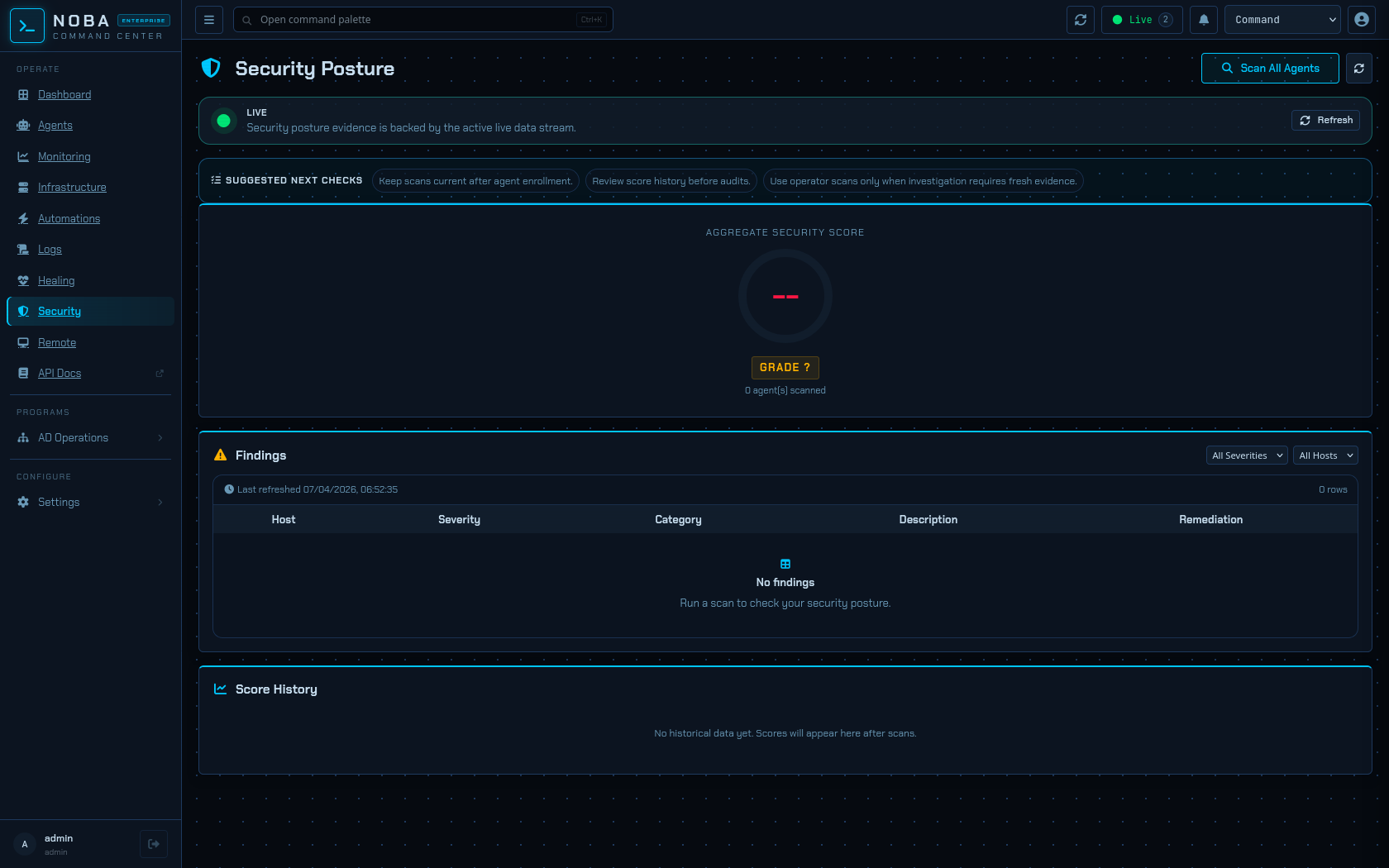Sort by the Host column header
This screenshot has width=1389, height=868.
point(284,520)
